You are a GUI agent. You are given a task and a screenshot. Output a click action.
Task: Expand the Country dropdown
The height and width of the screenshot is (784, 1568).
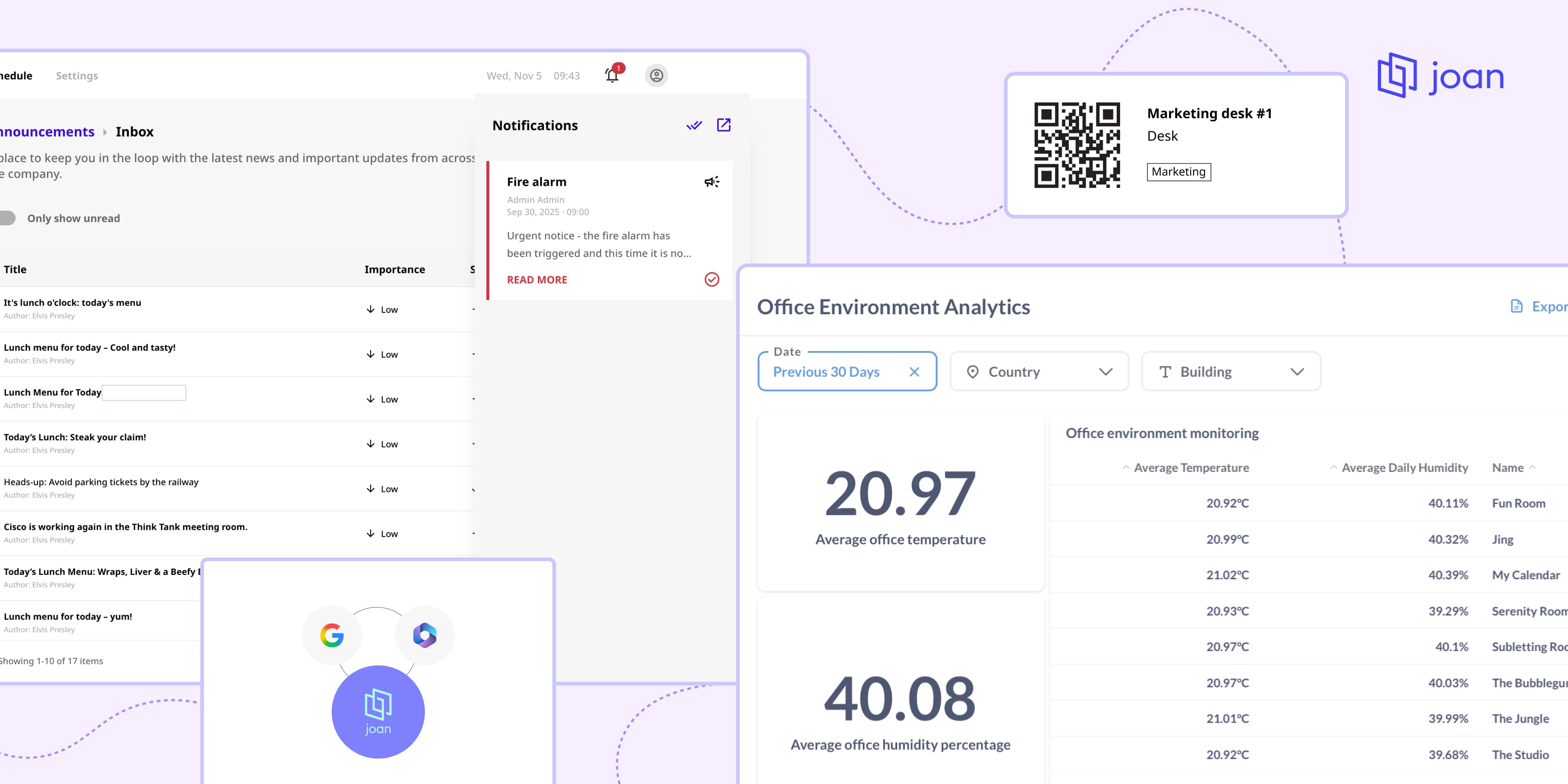pos(1039,372)
